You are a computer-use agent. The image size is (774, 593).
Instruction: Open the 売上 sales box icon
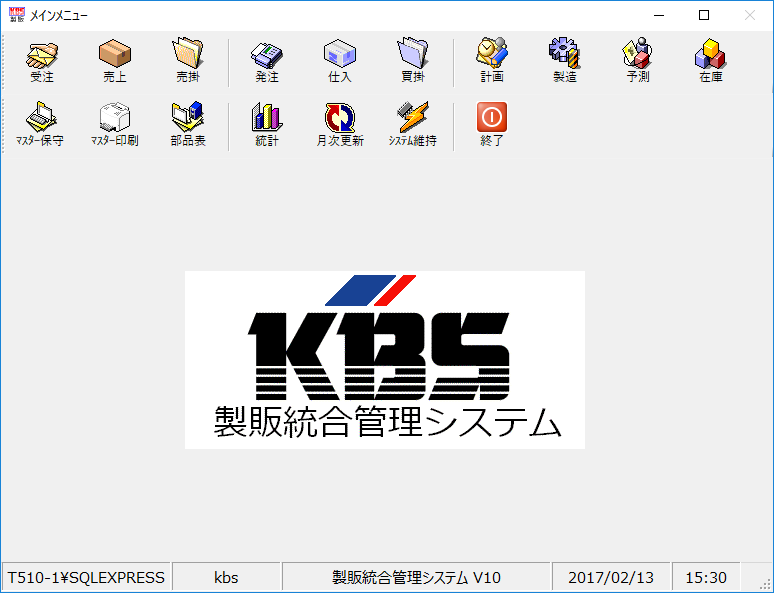click(x=115, y=62)
